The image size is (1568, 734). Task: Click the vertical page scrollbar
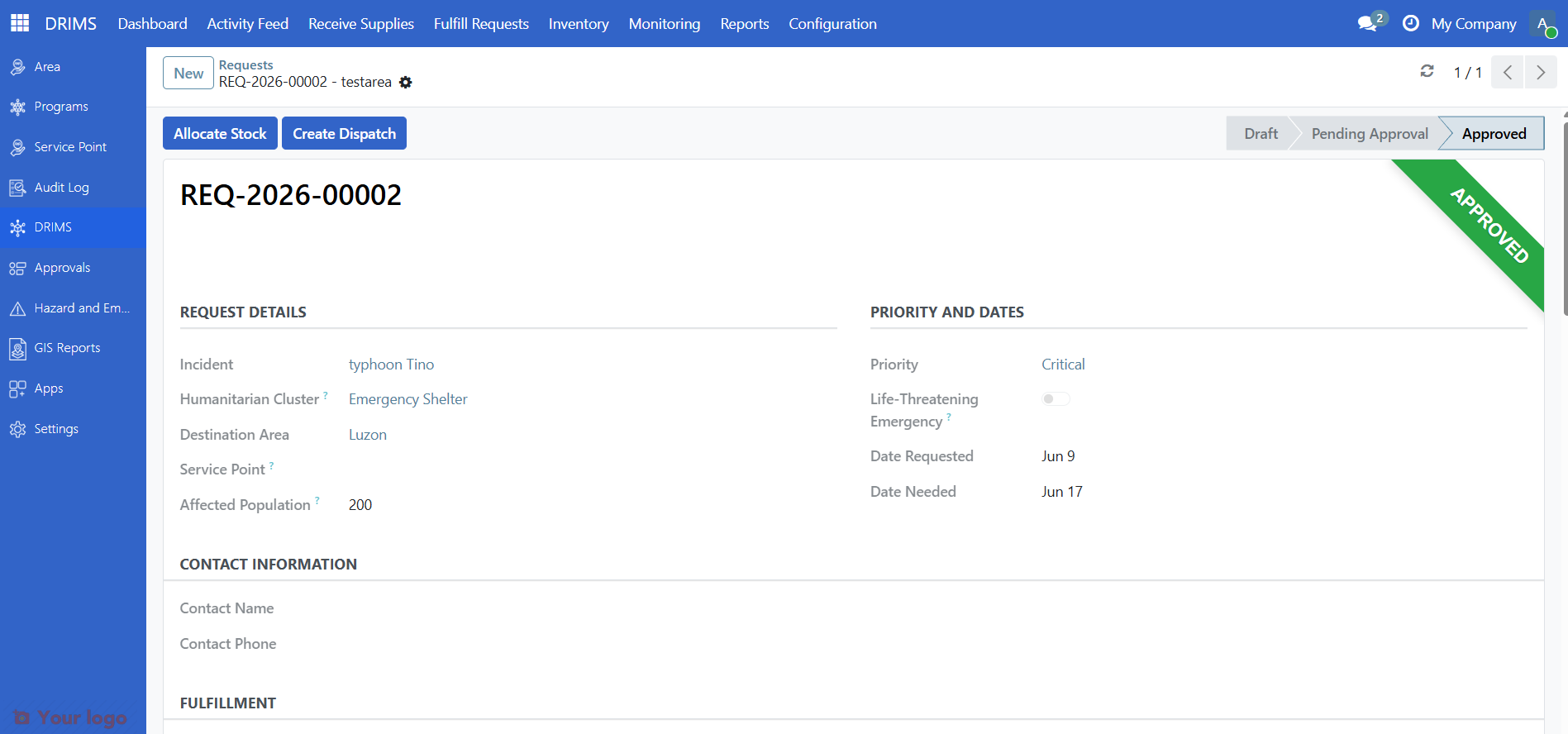coord(1565,219)
